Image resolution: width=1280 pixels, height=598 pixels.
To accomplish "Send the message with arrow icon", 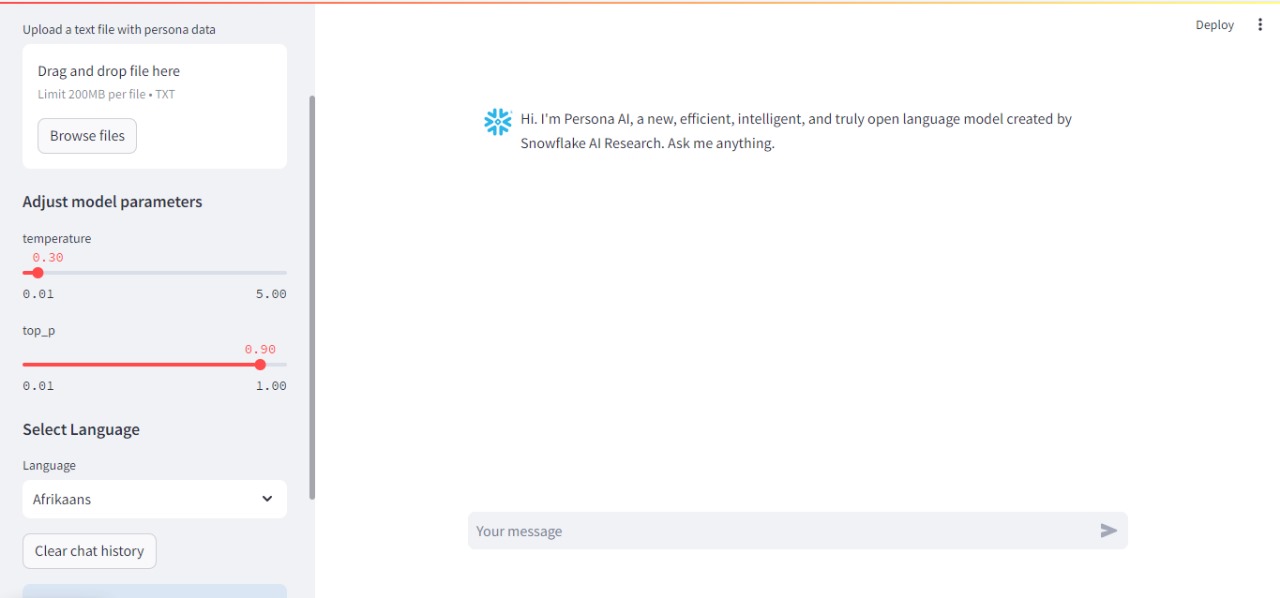I will click(x=1108, y=531).
